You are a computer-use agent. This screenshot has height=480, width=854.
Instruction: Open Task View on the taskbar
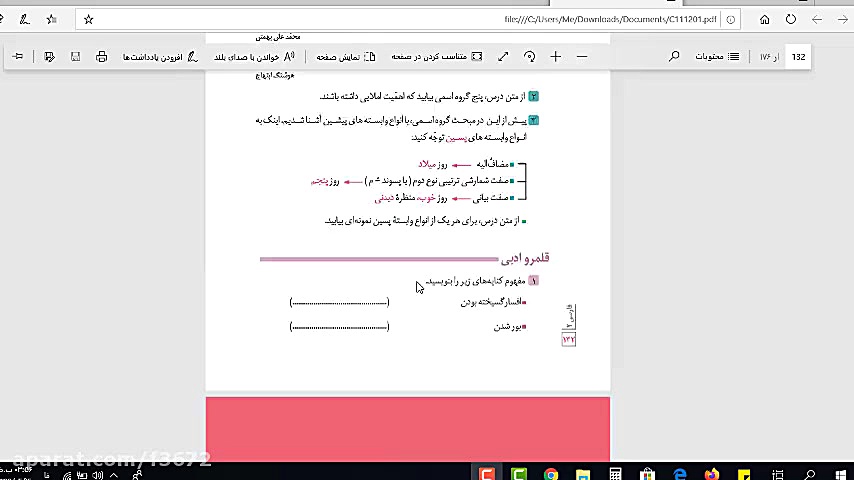[778, 474]
